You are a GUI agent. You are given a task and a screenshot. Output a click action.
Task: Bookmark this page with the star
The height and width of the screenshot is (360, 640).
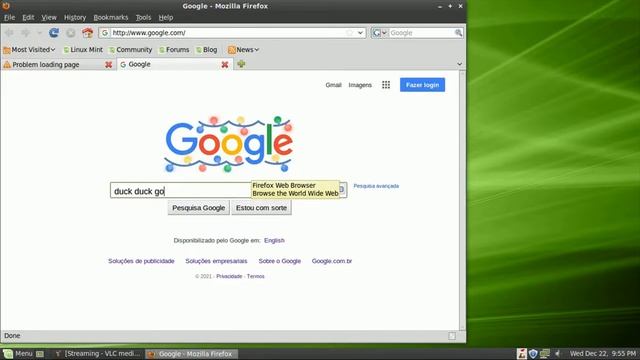click(349, 33)
